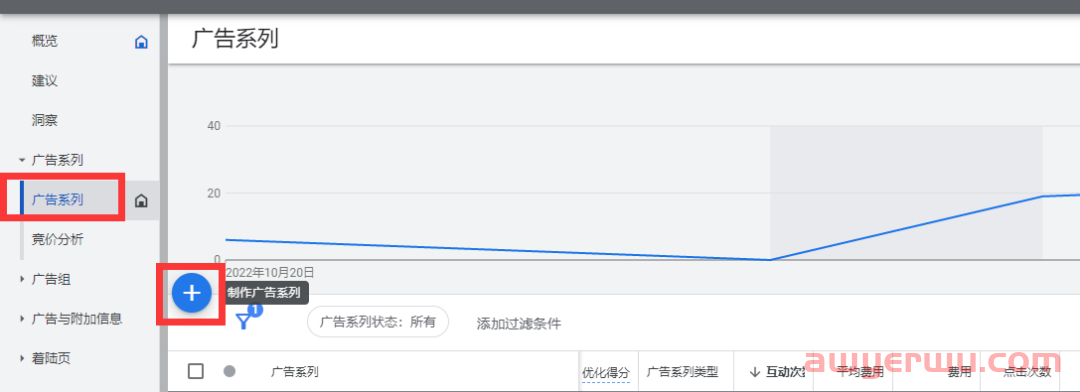Viewport: 1080px width, 392px height.
Task: Expand the 广告与附加信息 section
Action: pos(22,319)
